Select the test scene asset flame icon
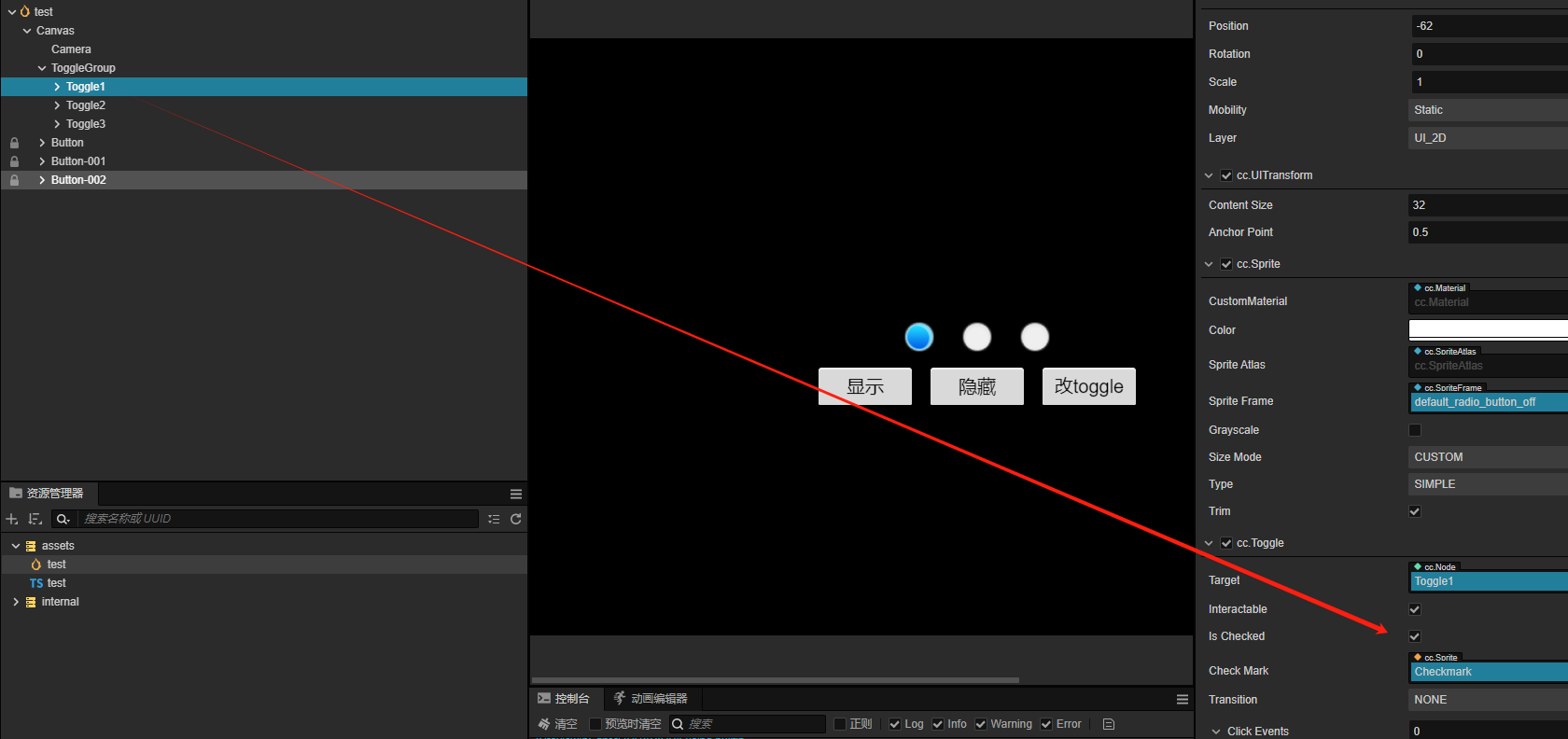 (x=36, y=565)
